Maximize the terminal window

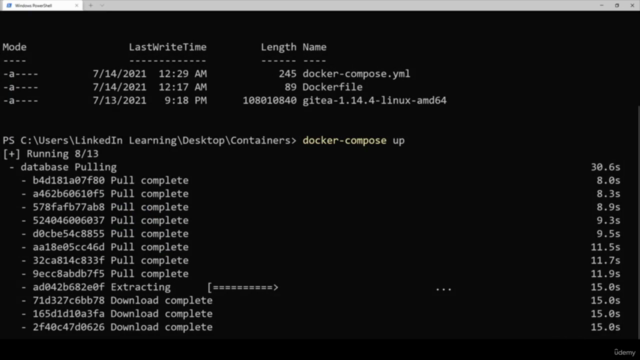617,5
